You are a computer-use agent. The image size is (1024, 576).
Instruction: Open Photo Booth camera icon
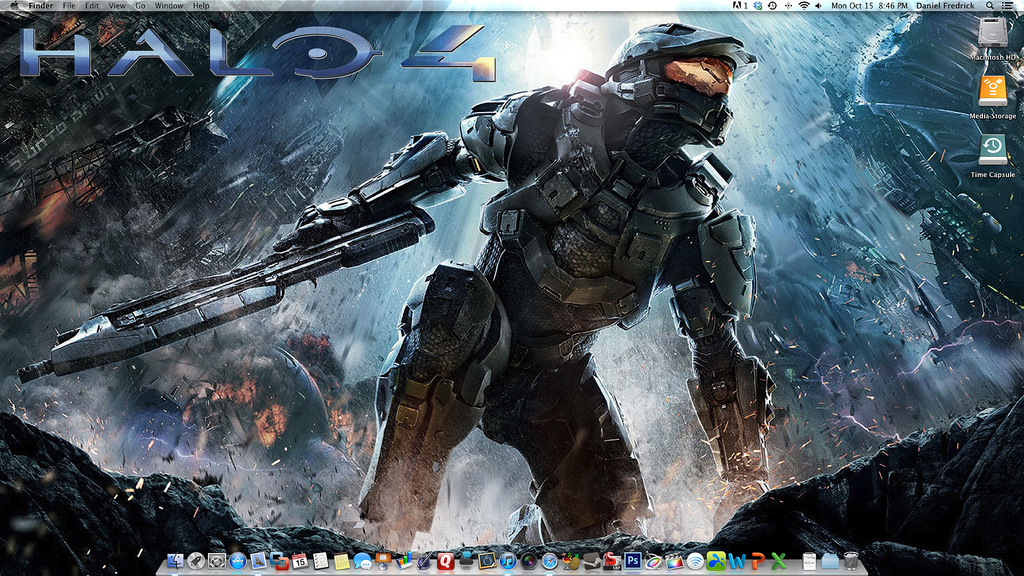(x=528, y=561)
